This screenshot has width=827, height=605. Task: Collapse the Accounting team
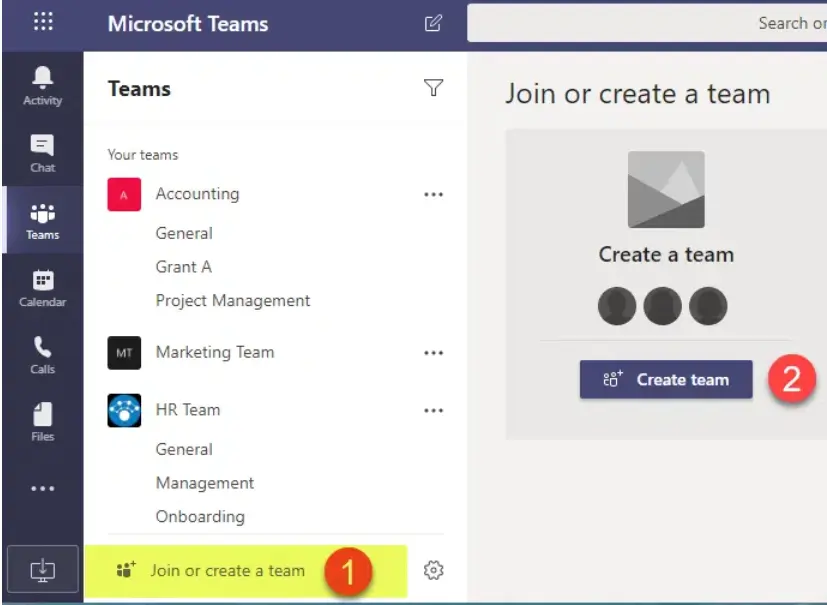point(197,194)
